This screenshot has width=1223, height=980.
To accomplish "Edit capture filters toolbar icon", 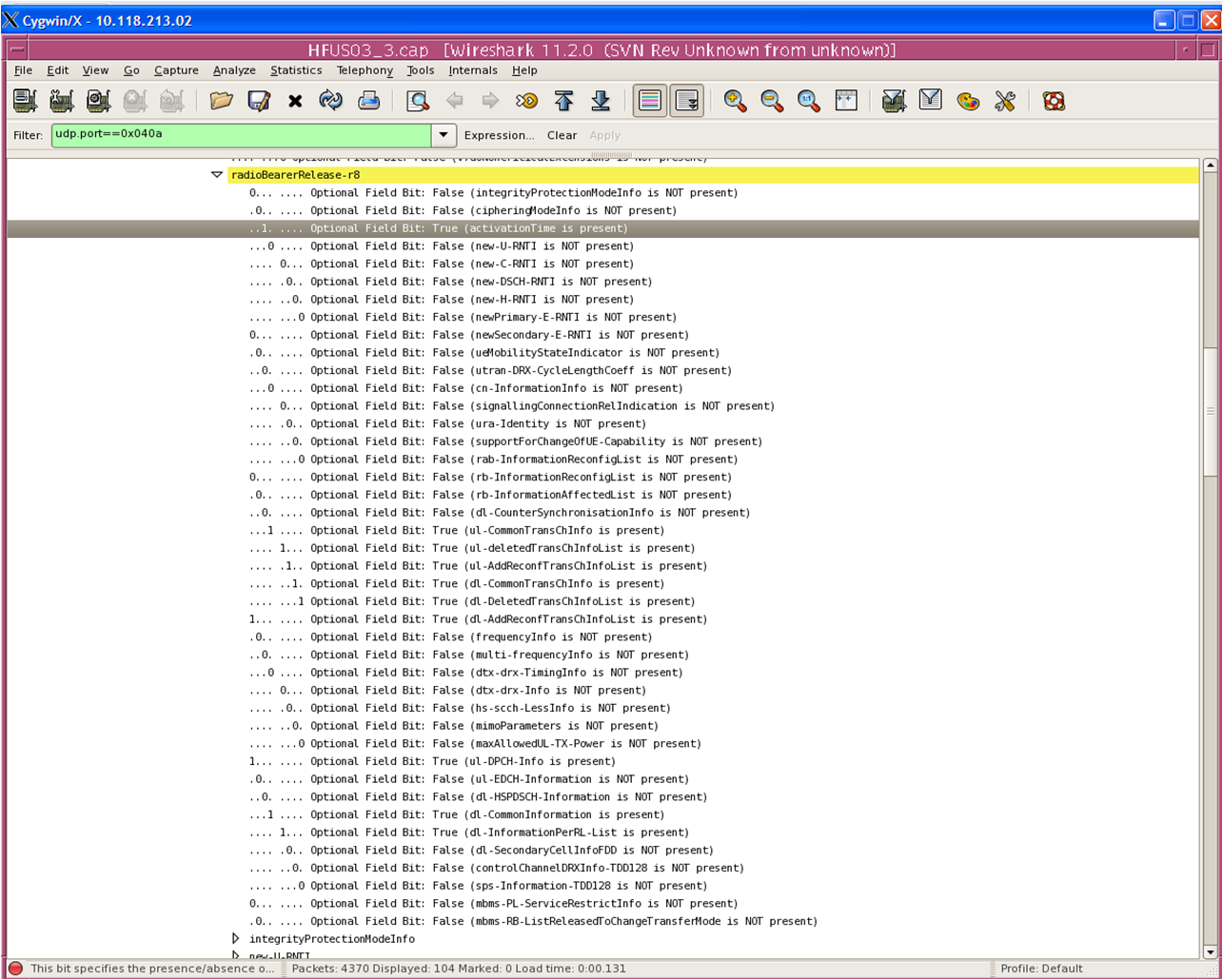I will [893, 101].
